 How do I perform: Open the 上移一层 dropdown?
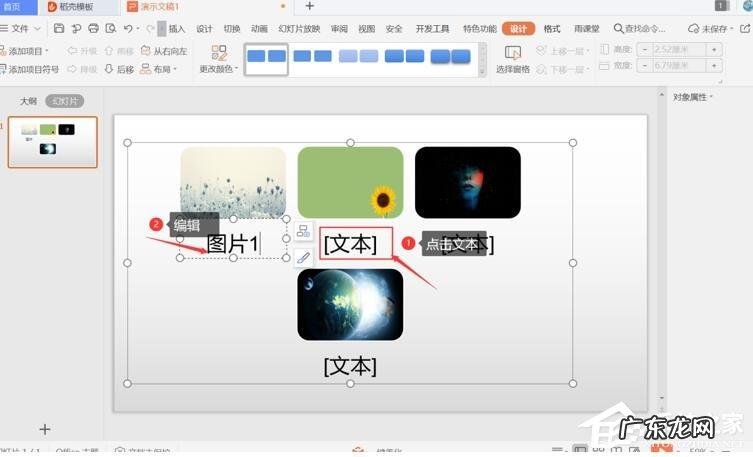click(563, 51)
